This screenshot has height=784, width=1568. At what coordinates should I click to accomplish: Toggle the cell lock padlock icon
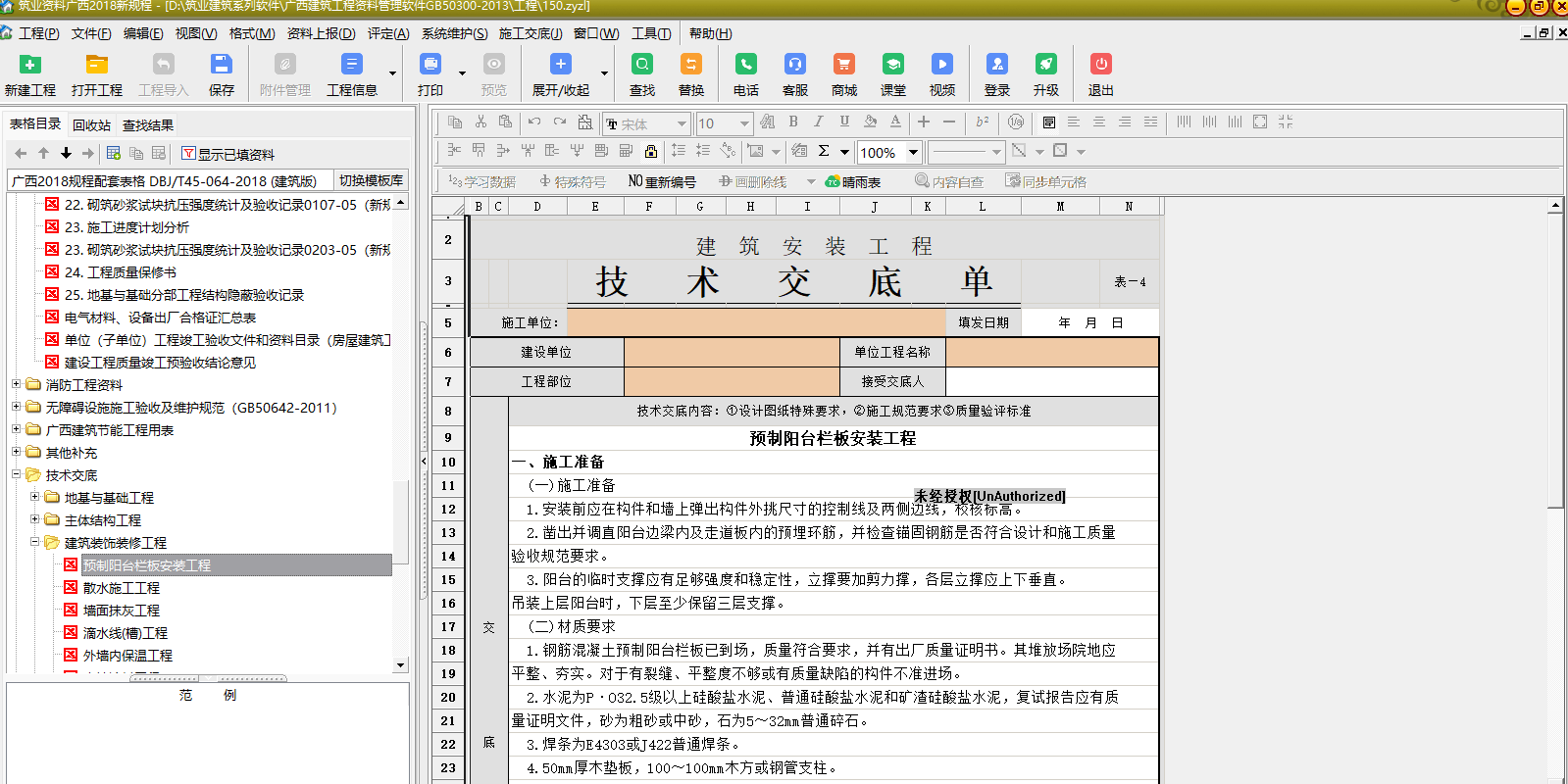(651, 151)
